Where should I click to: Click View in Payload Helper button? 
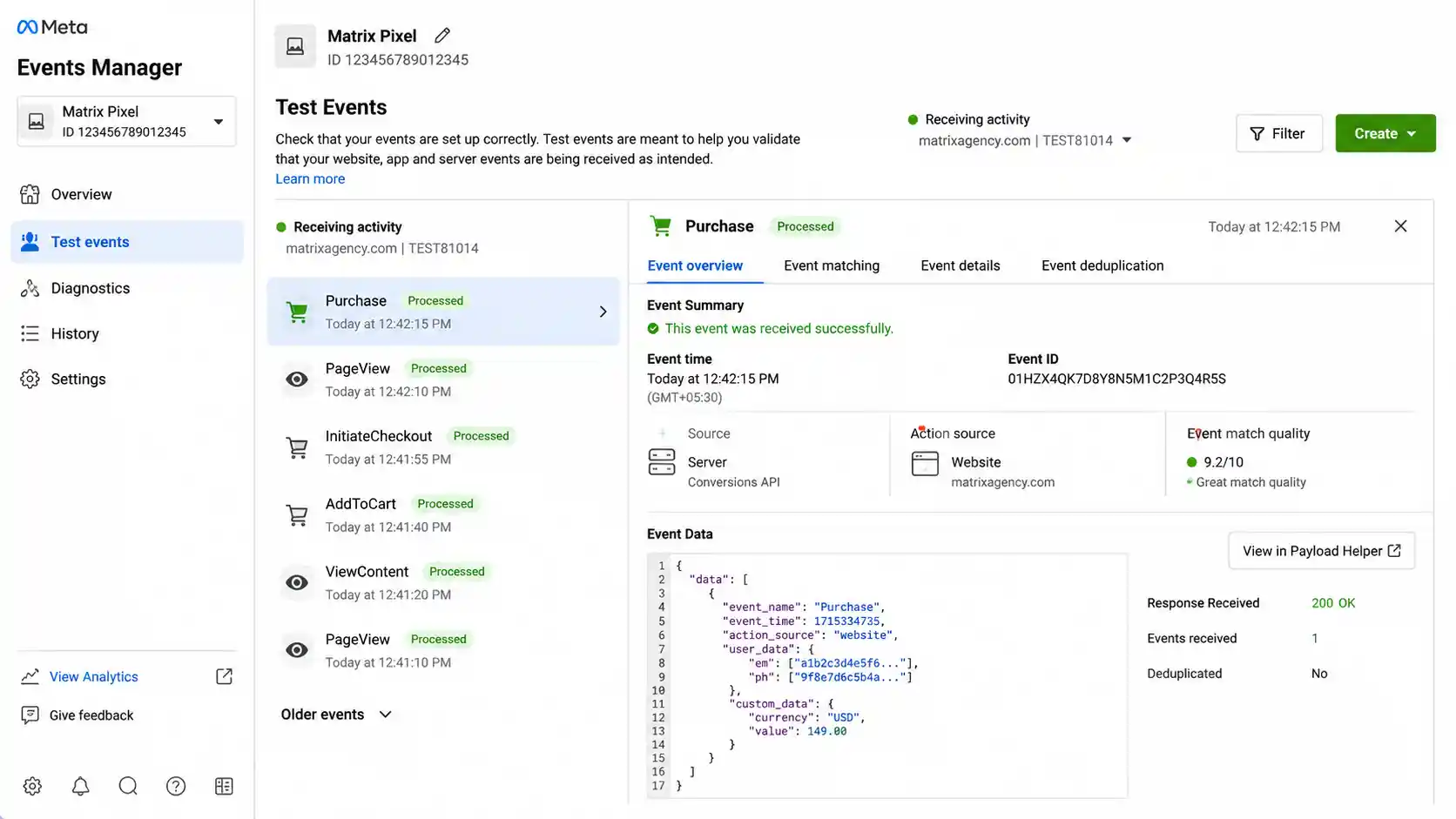pos(1321,551)
